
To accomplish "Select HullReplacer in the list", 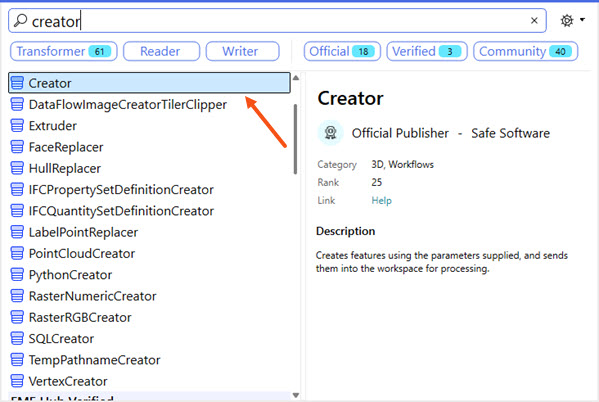I will pos(149,168).
